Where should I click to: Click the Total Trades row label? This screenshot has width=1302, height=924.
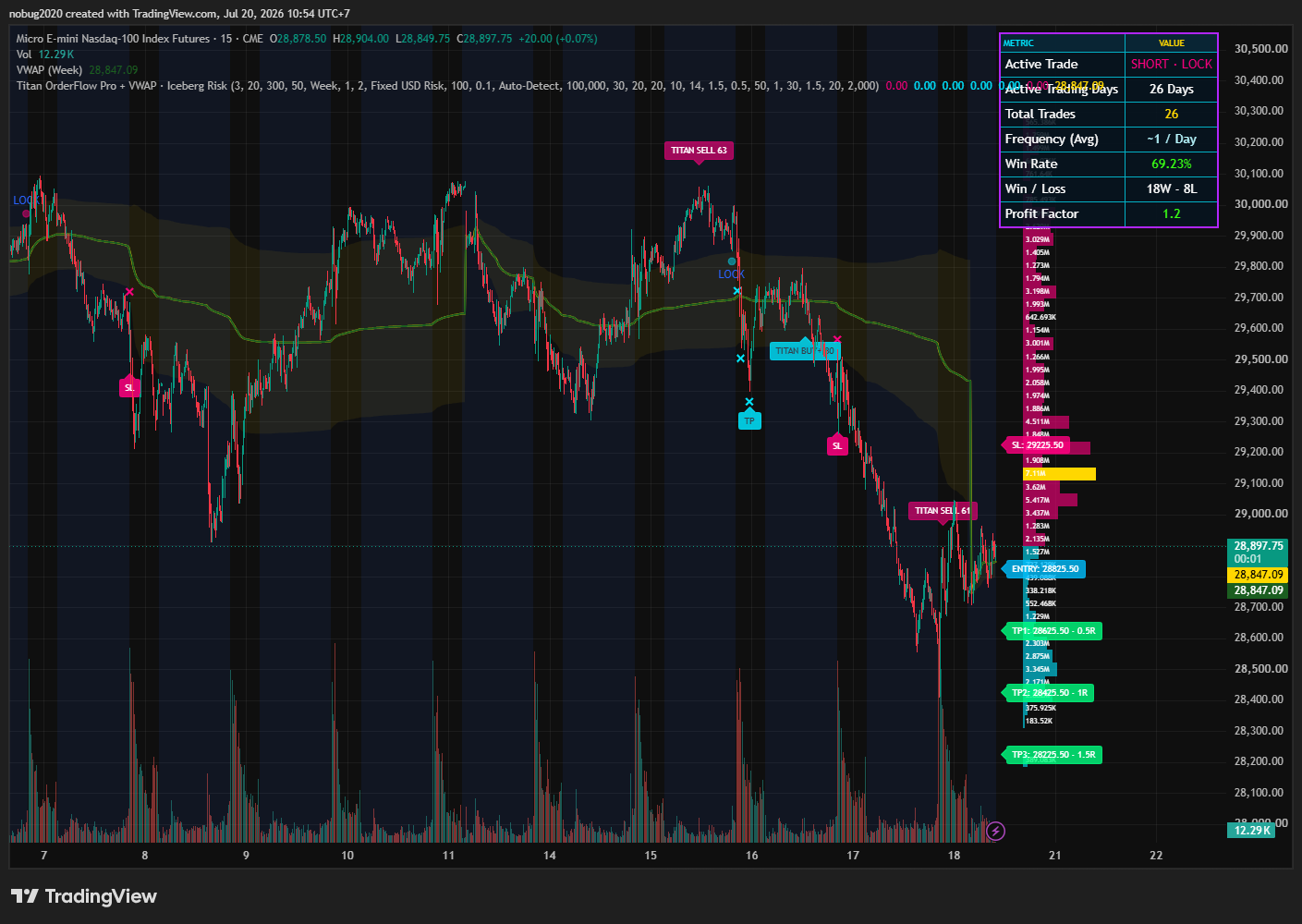(1040, 115)
